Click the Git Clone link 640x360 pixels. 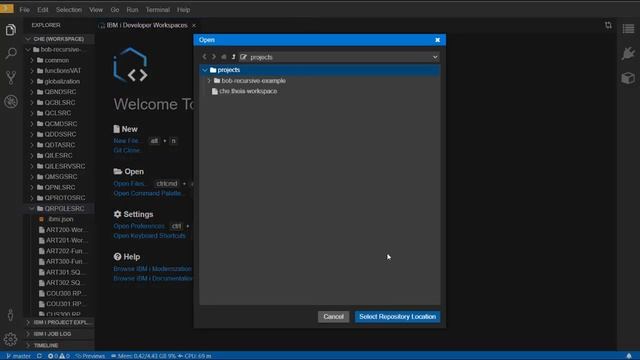coord(128,150)
